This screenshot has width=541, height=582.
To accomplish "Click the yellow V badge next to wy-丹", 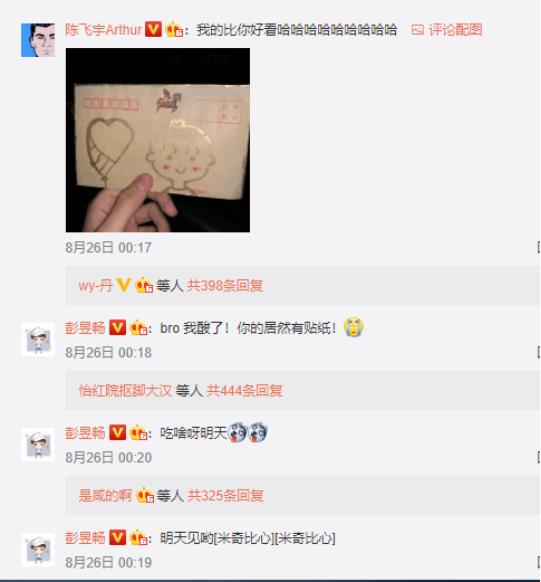I will [x=124, y=285].
